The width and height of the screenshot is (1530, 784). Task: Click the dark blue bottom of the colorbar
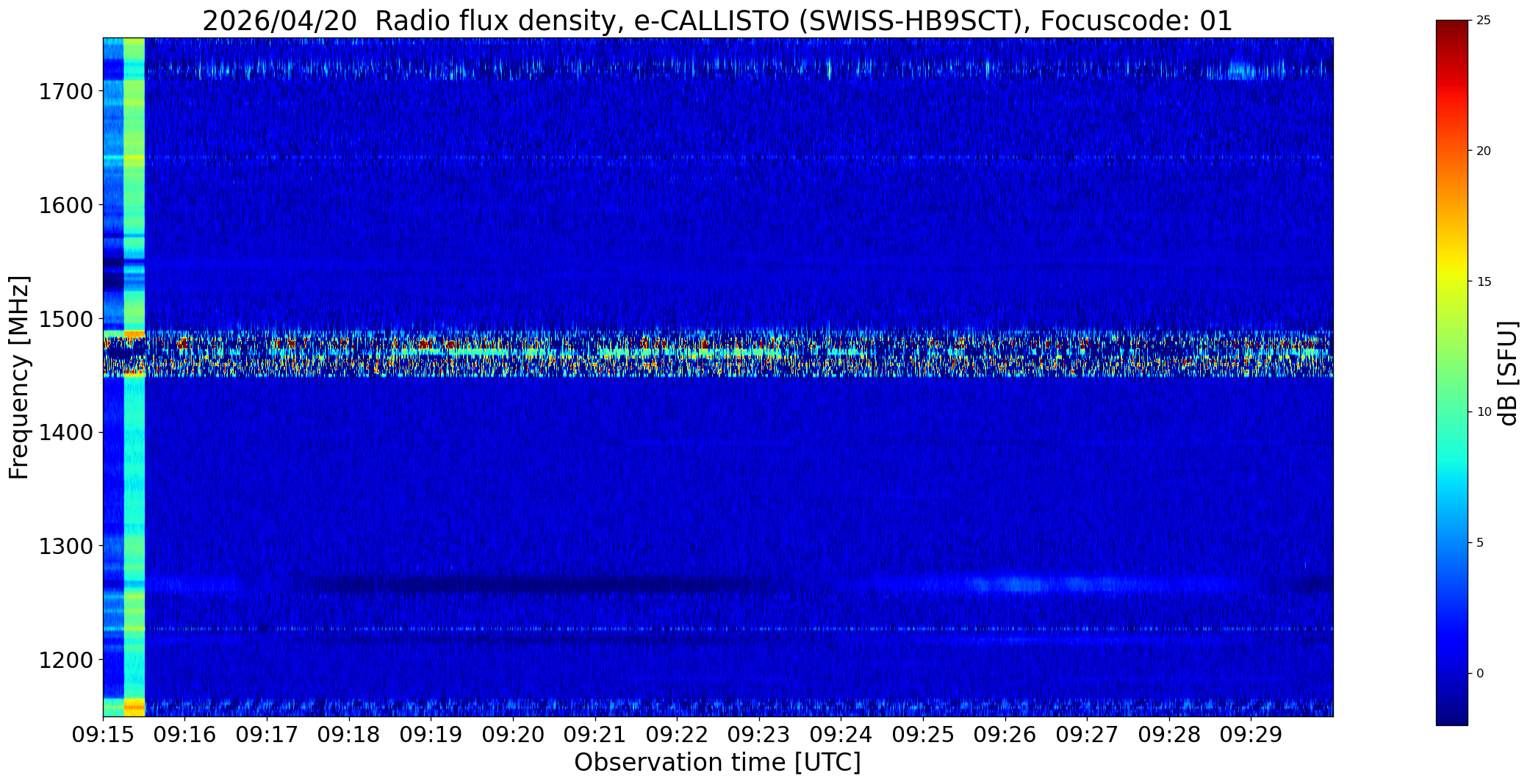coord(1451,713)
